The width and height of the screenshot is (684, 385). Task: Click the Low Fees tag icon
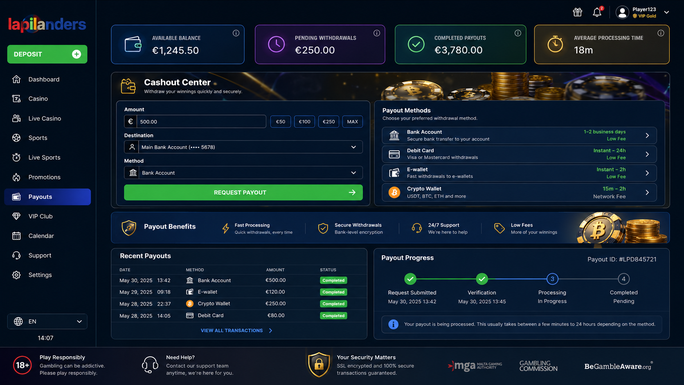pyautogui.click(x=499, y=228)
